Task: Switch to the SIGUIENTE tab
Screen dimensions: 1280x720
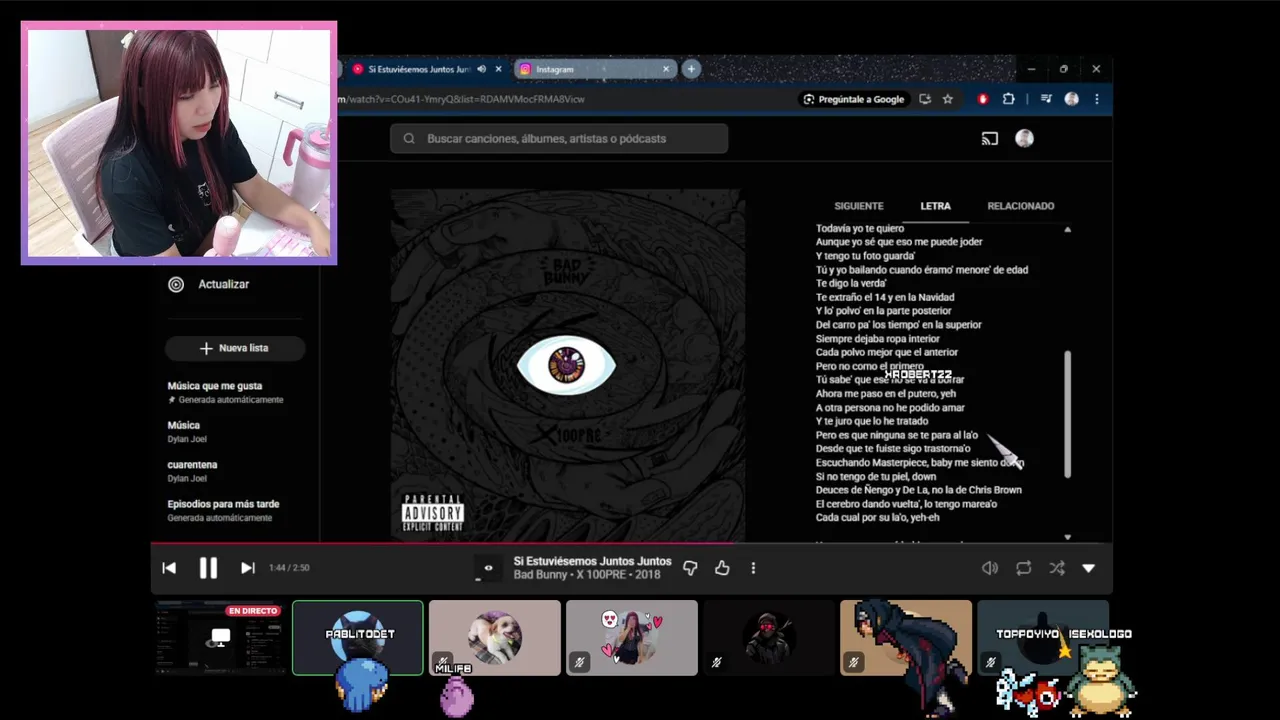Action: [x=859, y=206]
